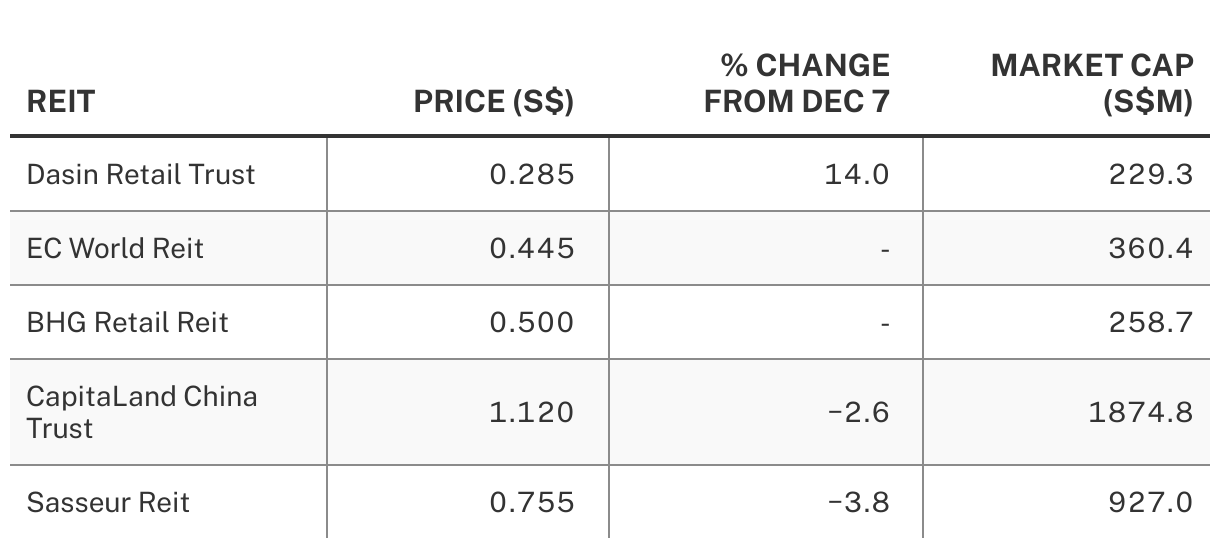Click price value 0.500
This screenshot has height=548, width=1220.
pyautogui.click(x=532, y=322)
